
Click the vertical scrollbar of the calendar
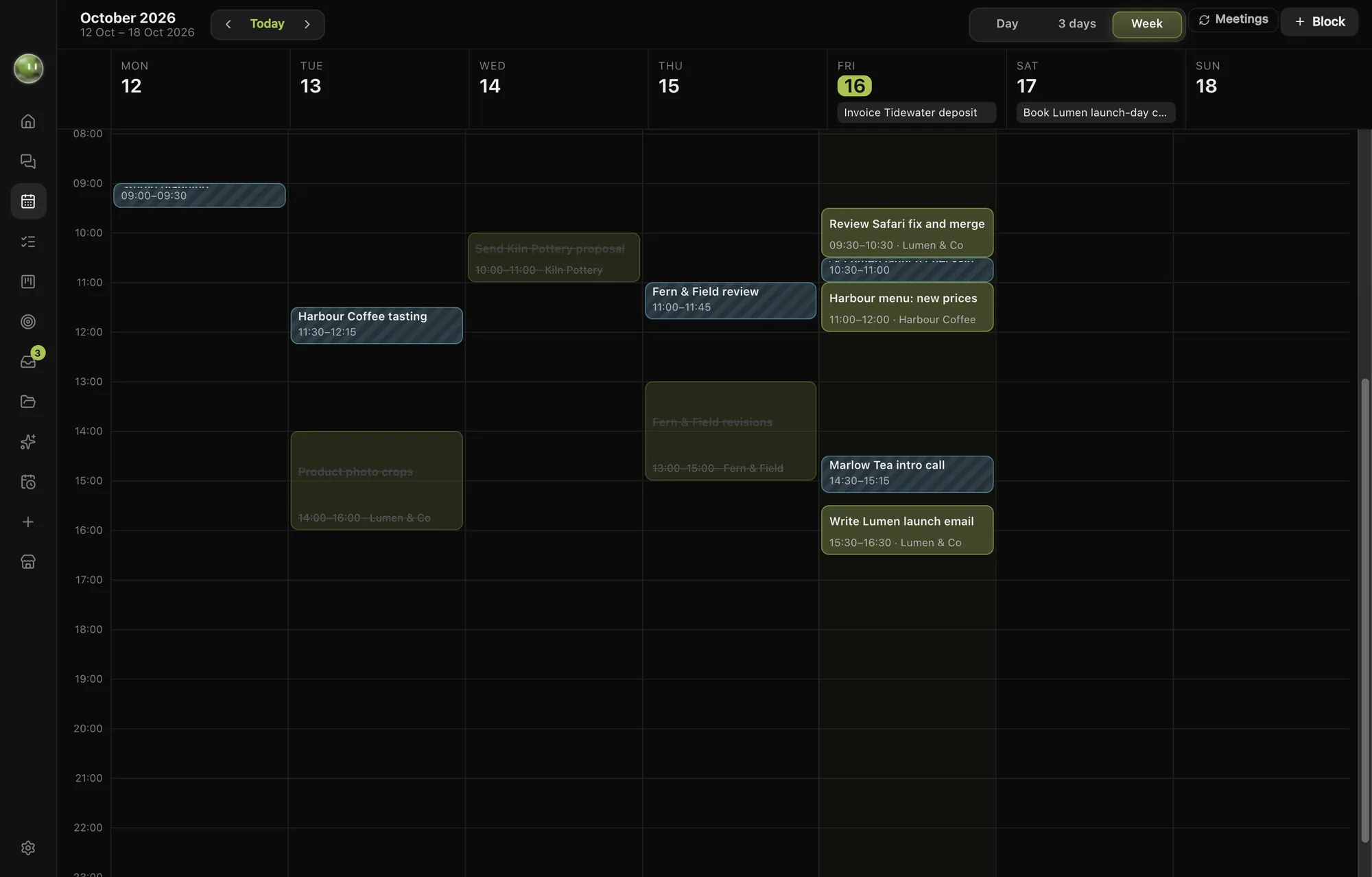coord(1364,611)
